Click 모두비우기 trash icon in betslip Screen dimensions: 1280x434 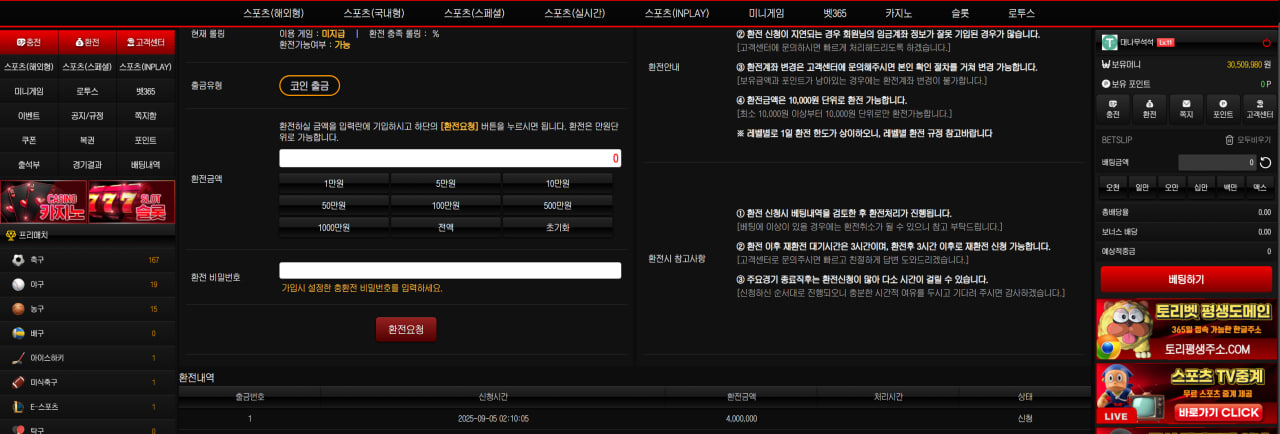click(x=1229, y=140)
